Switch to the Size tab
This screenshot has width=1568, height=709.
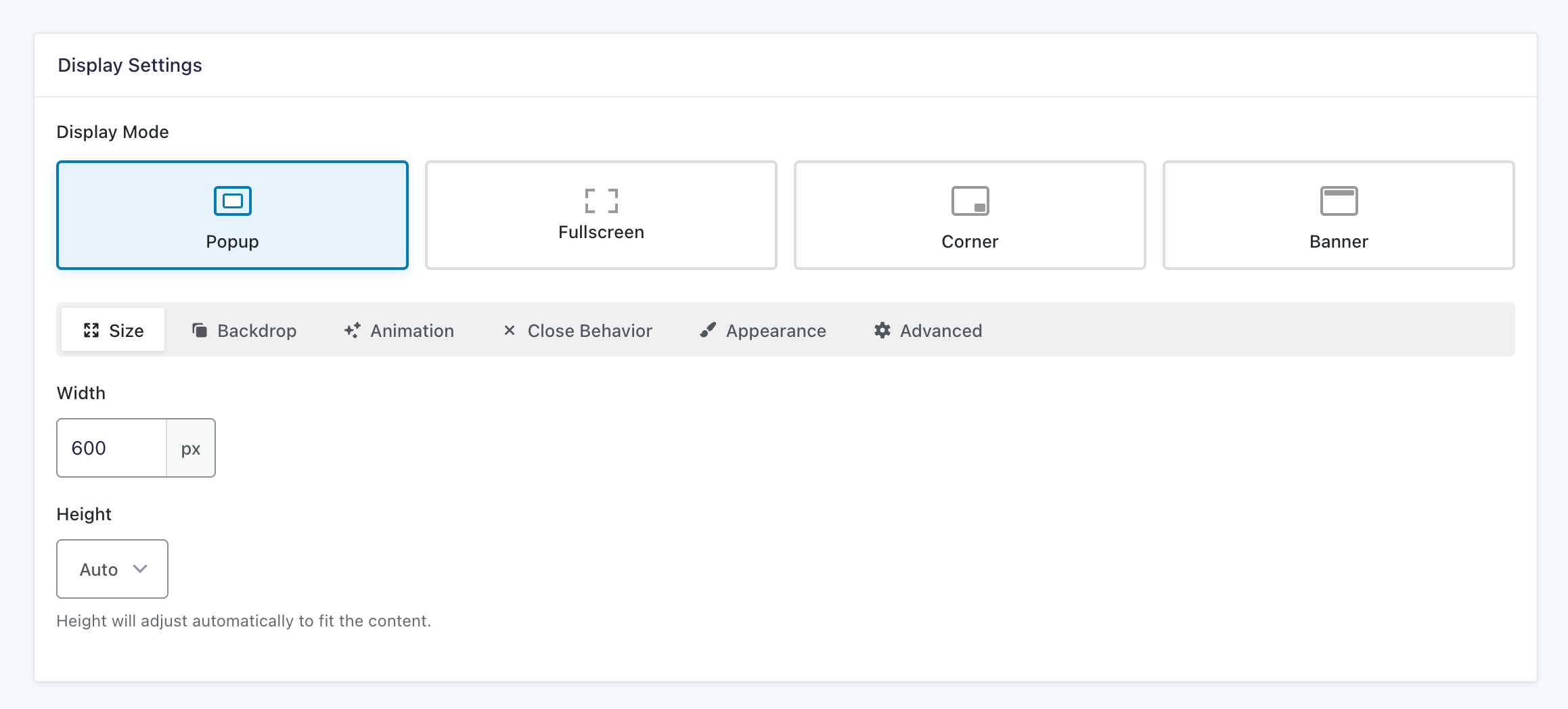pos(113,330)
